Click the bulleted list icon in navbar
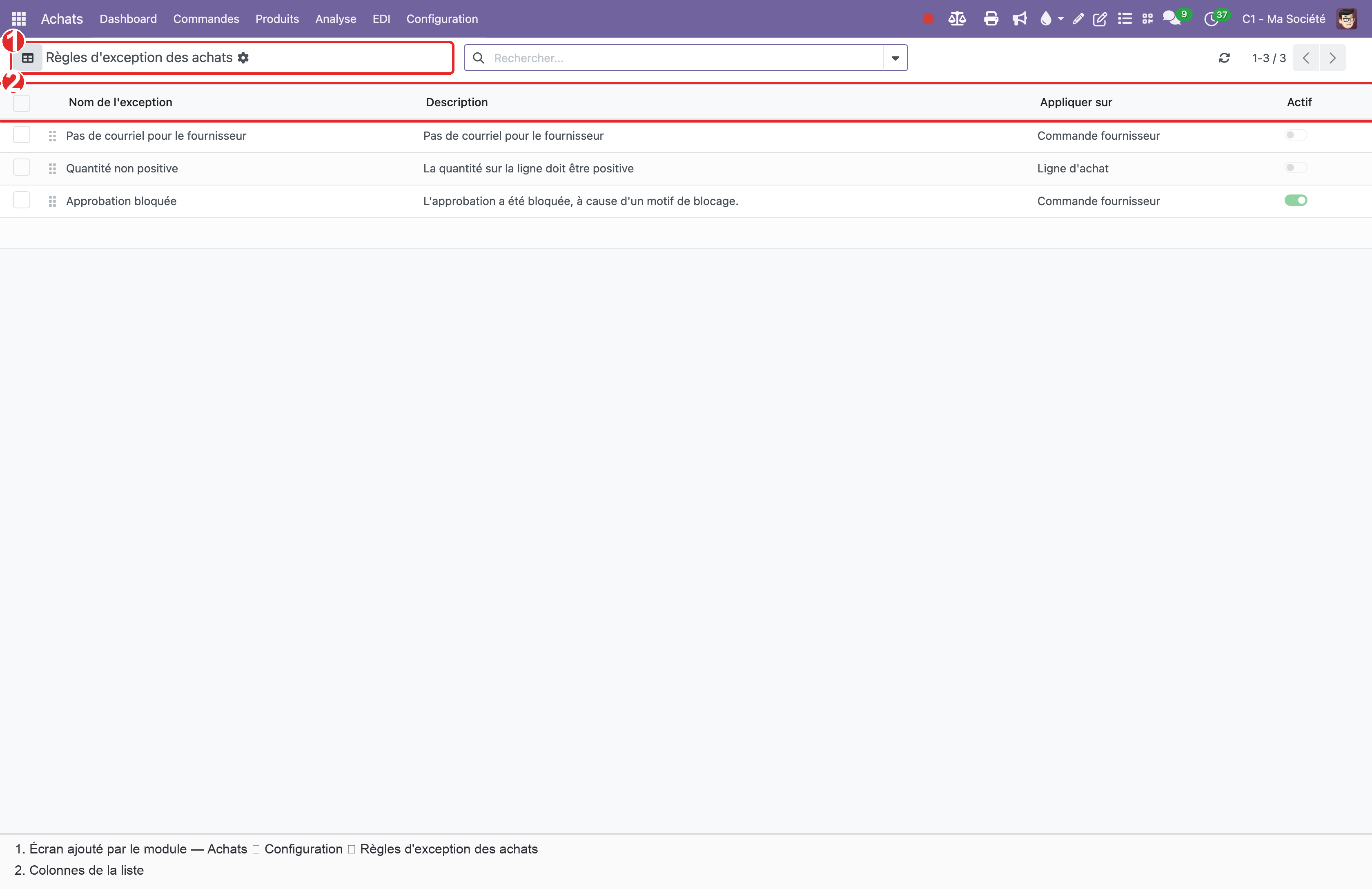1372x889 pixels. (x=1125, y=18)
